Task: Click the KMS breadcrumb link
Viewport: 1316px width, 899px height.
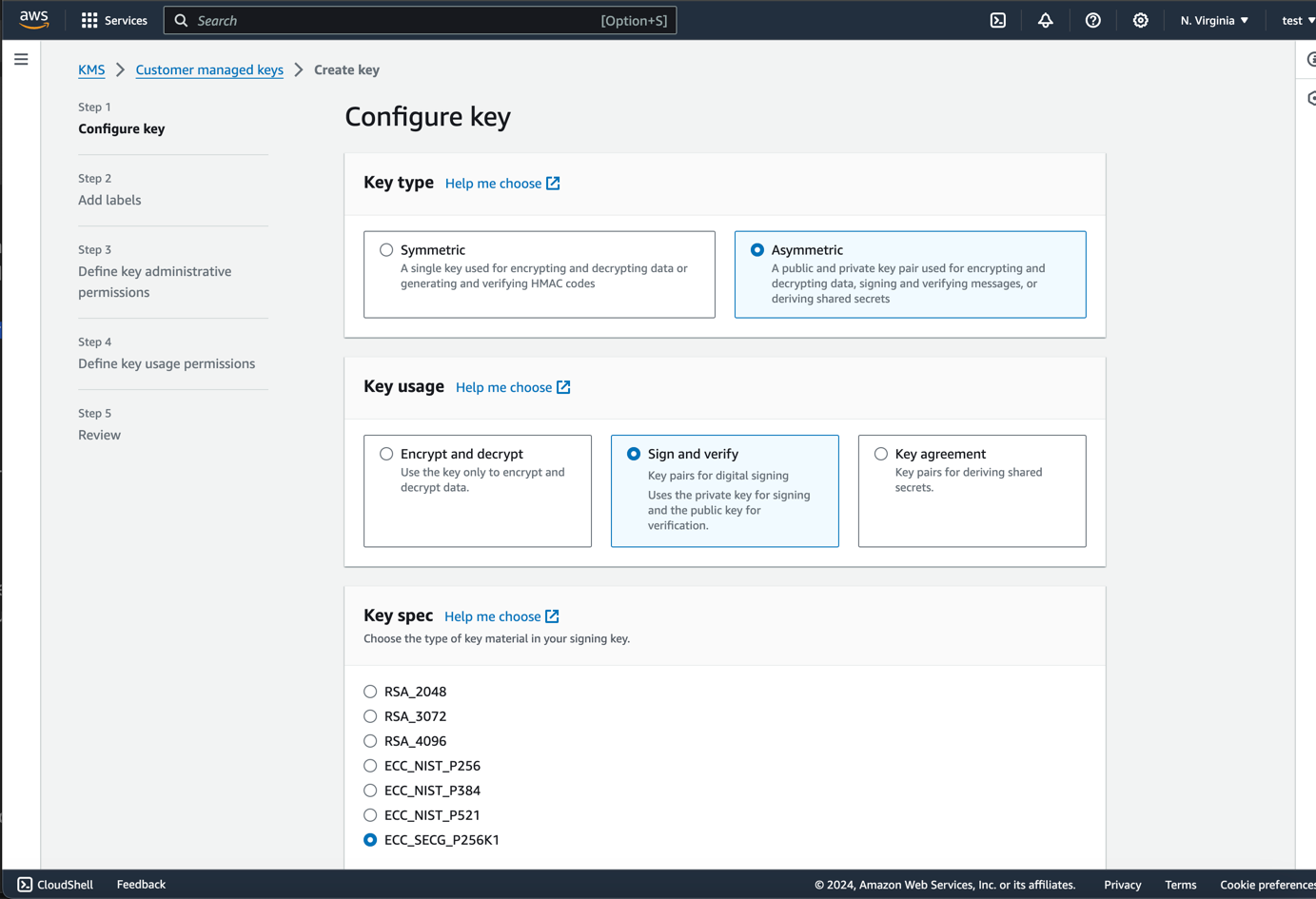Action: pyautogui.click(x=91, y=69)
